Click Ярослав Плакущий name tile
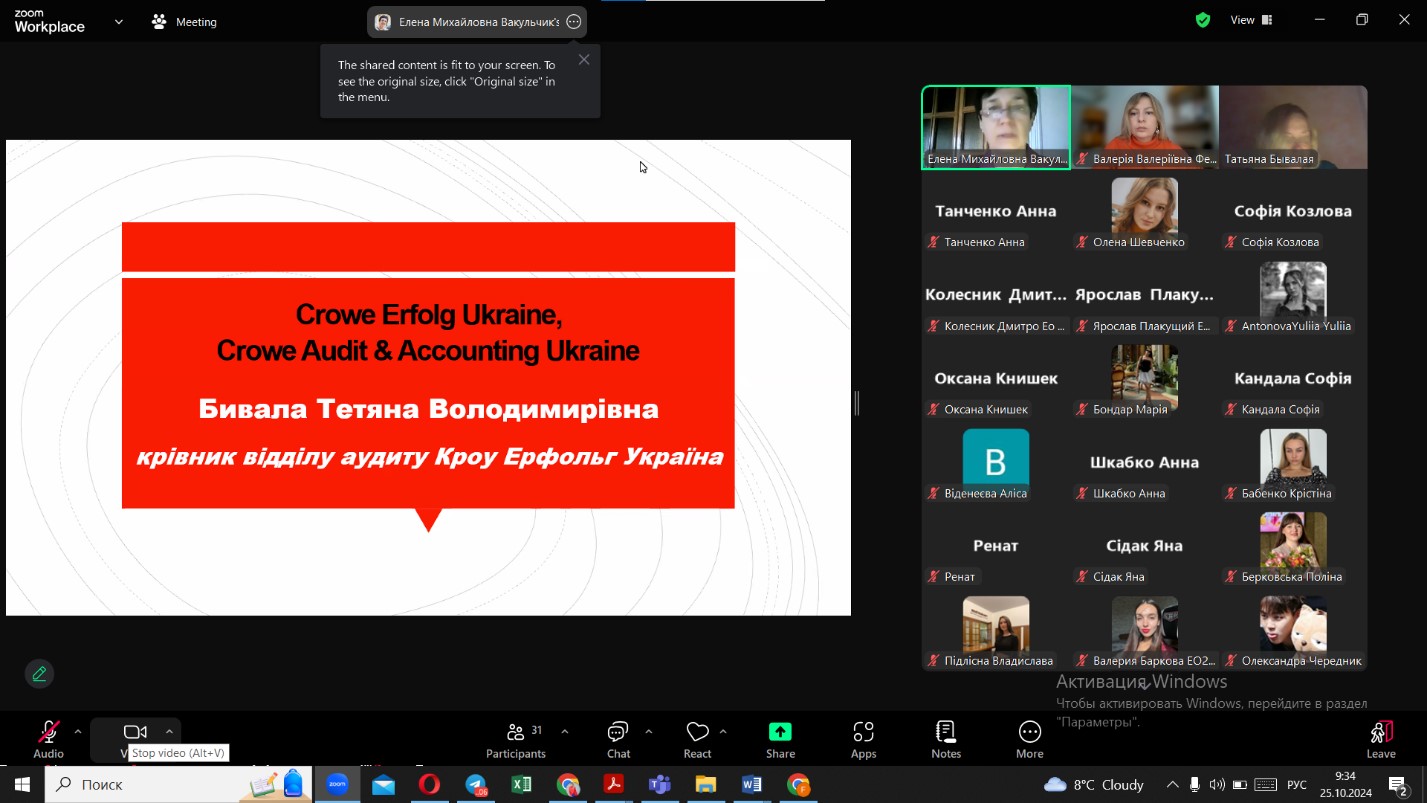 1145,295
